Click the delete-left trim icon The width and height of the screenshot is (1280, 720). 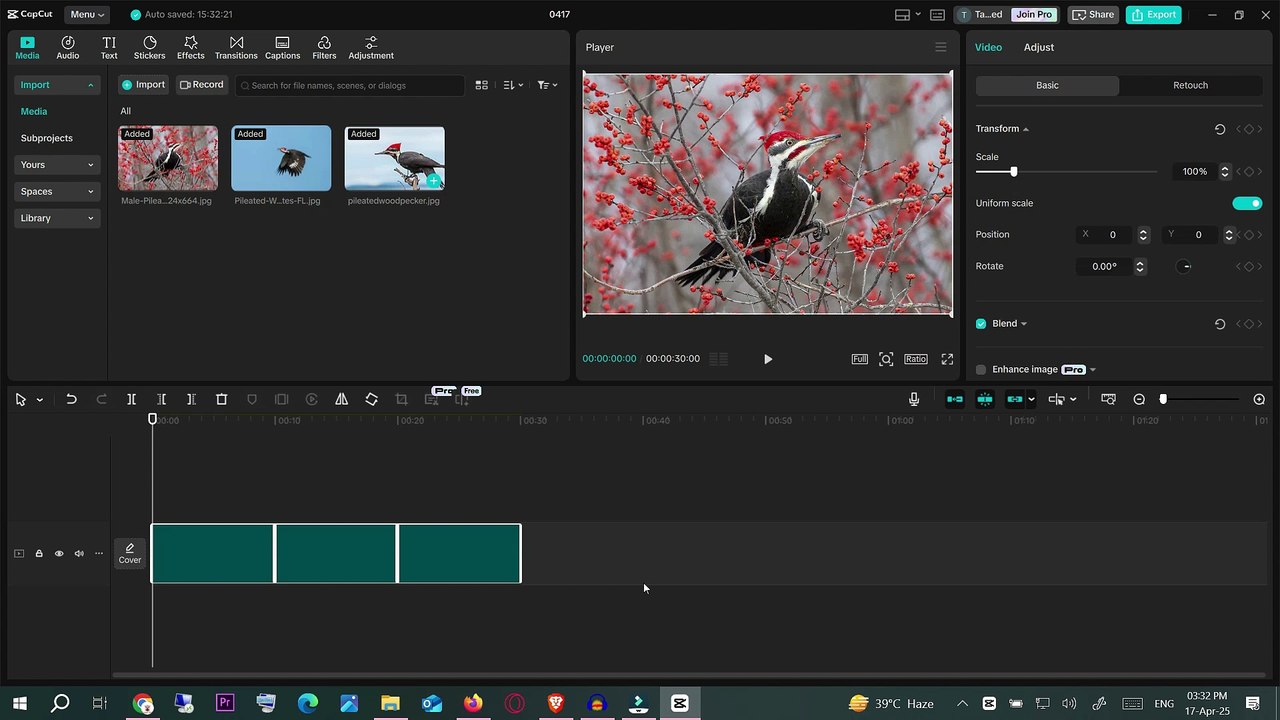click(161, 399)
